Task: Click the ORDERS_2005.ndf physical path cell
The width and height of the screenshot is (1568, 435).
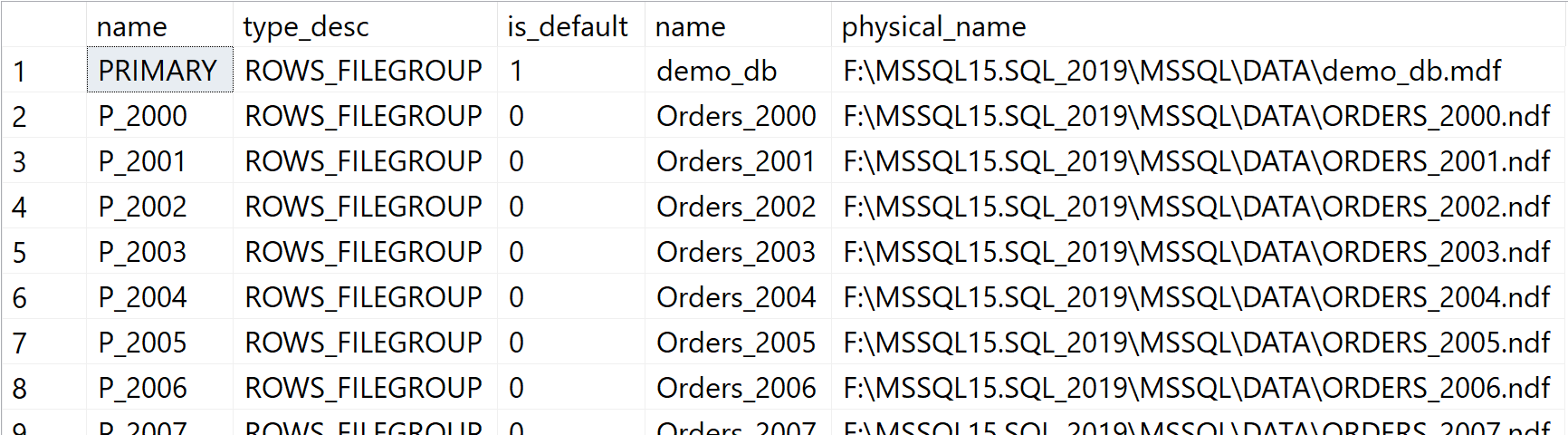Action: (1199, 342)
